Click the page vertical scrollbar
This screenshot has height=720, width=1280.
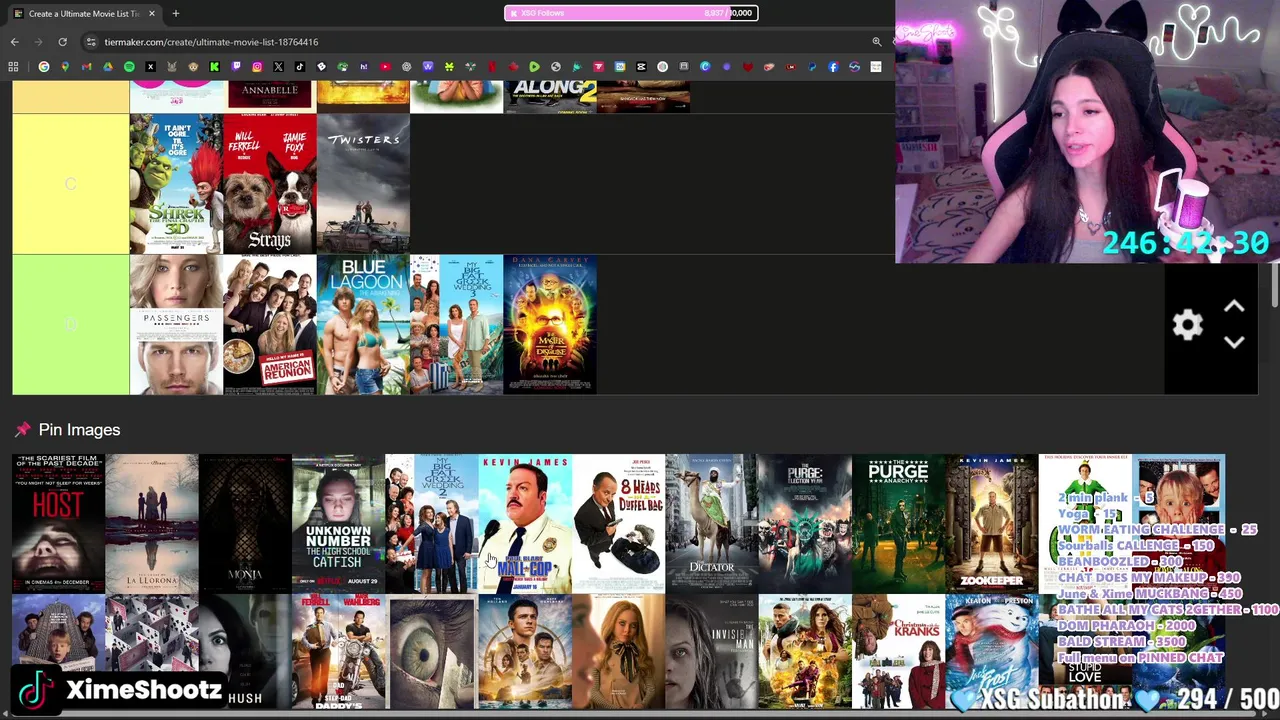[1275, 285]
